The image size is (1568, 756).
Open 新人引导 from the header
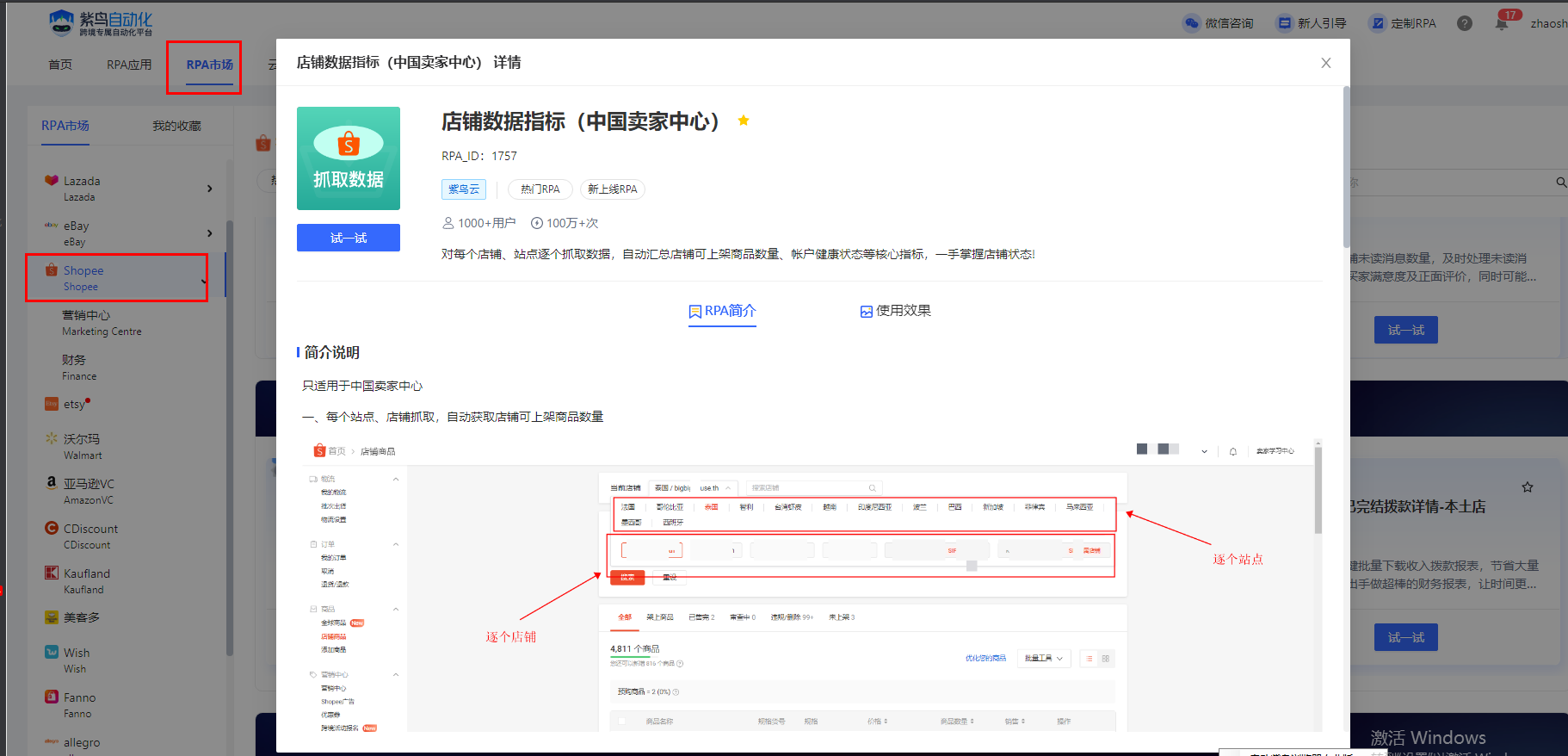(1312, 23)
